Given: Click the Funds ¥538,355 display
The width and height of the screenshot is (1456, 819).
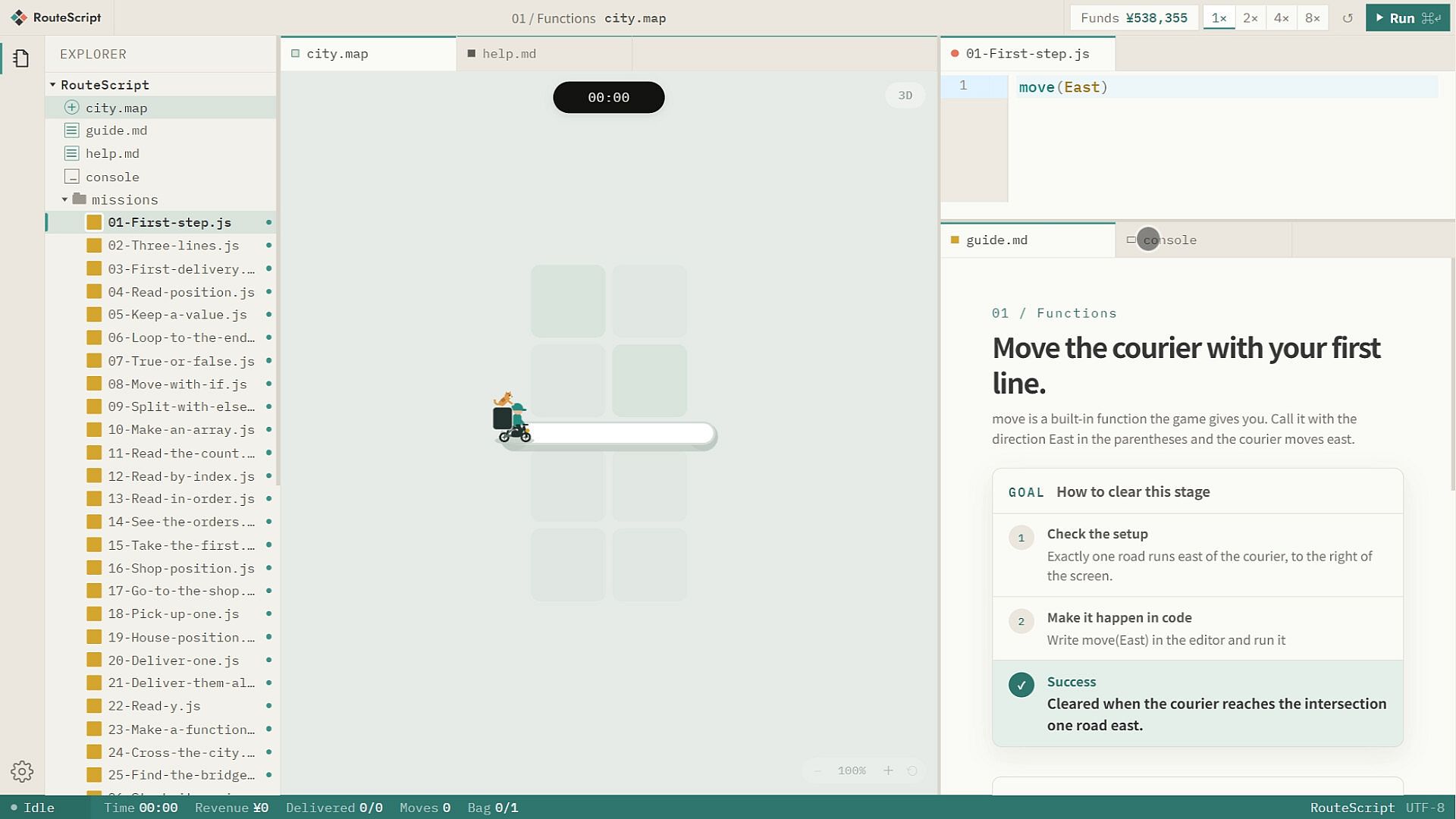Looking at the screenshot, I should pyautogui.click(x=1134, y=17).
